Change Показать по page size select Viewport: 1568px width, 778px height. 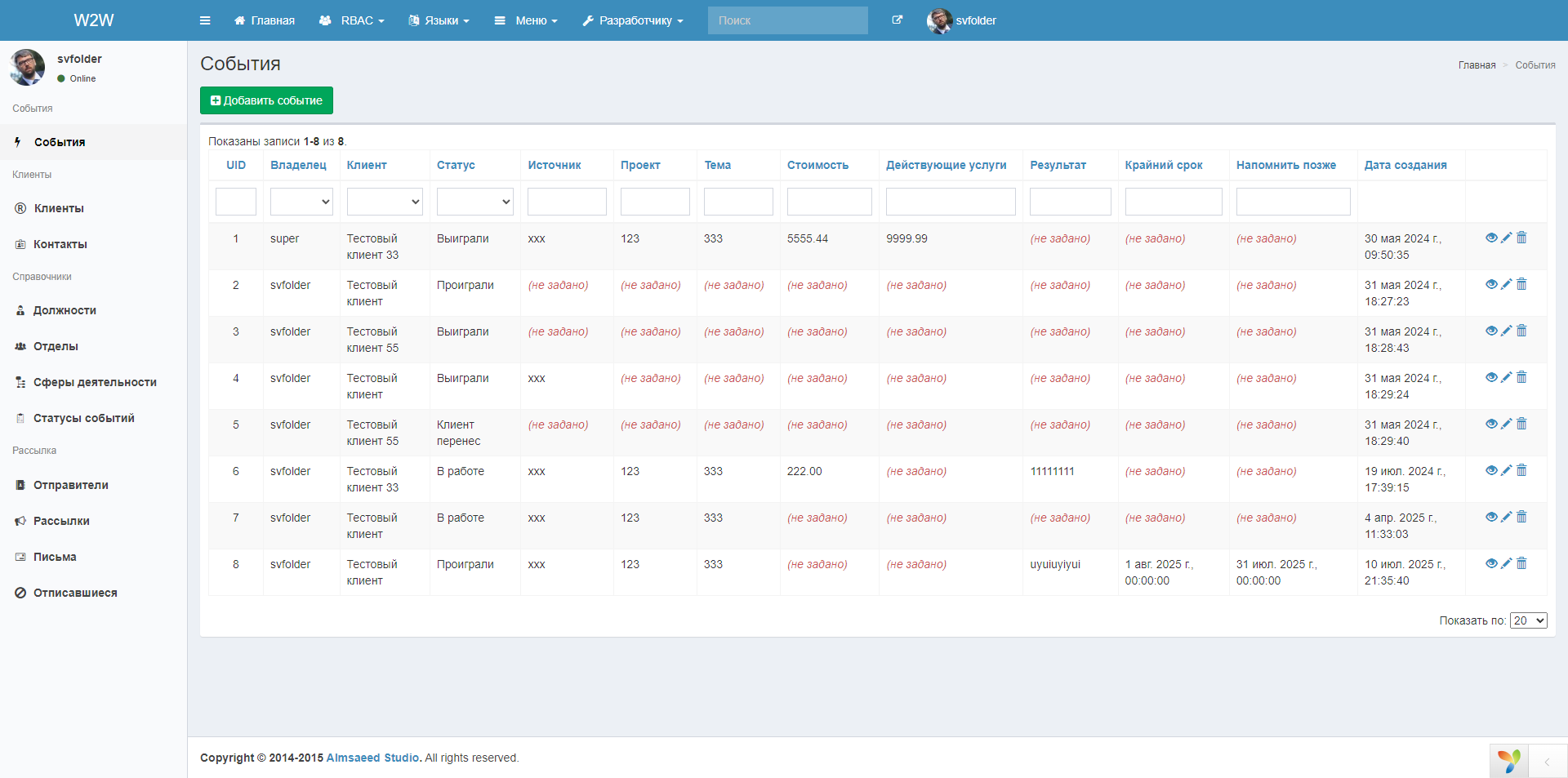[1529, 620]
